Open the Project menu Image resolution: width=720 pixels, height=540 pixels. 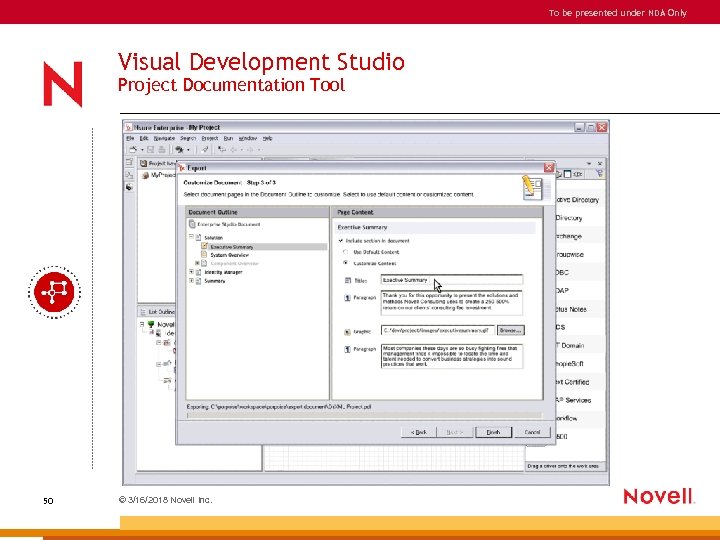click(210, 138)
